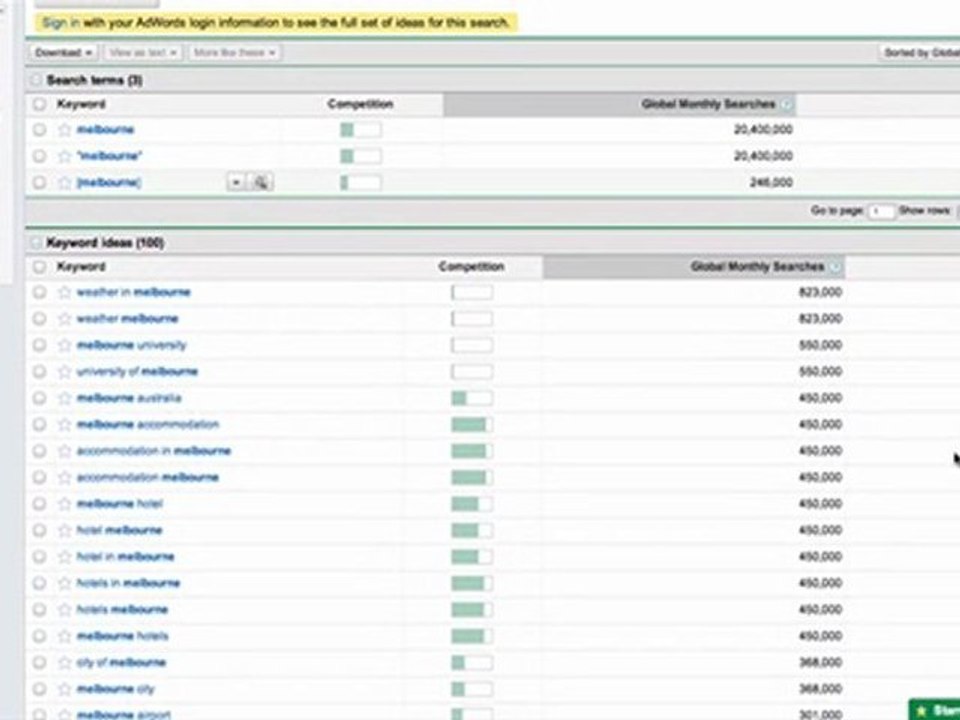Star the 'weather melbourne' keyword
The height and width of the screenshot is (720, 960).
[64, 318]
